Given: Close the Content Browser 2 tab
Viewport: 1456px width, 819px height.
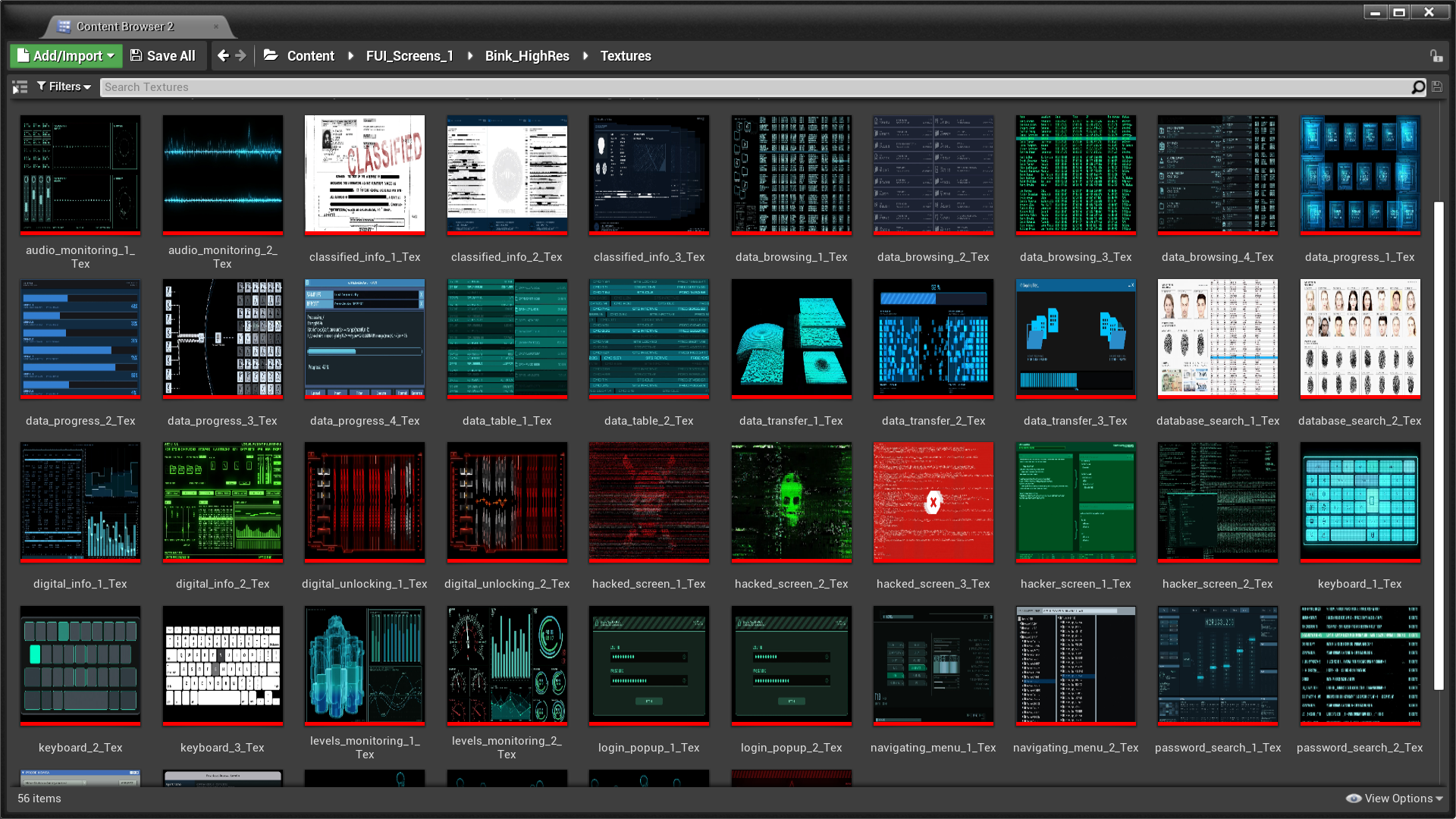Looking at the screenshot, I should point(216,27).
